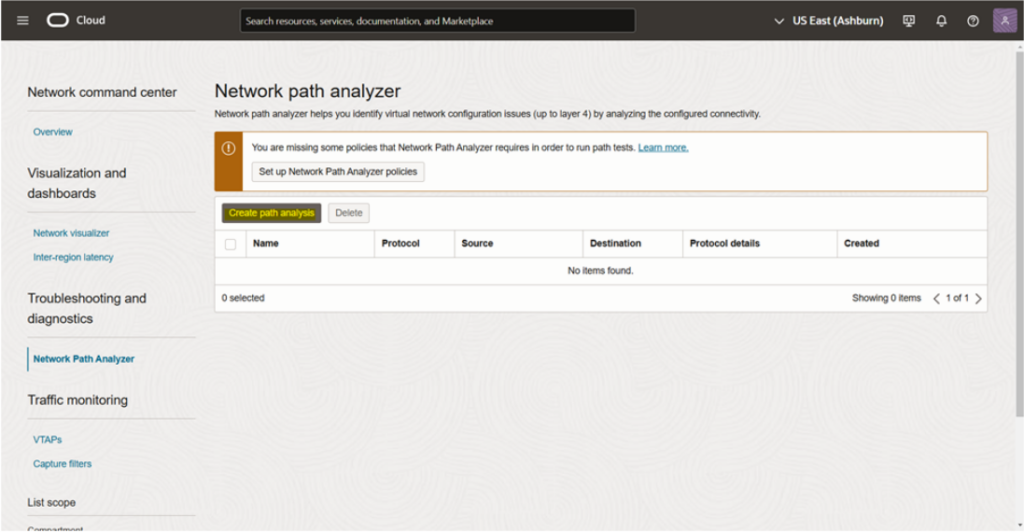Click Set up Network Path Analyzer policies

pos(338,172)
